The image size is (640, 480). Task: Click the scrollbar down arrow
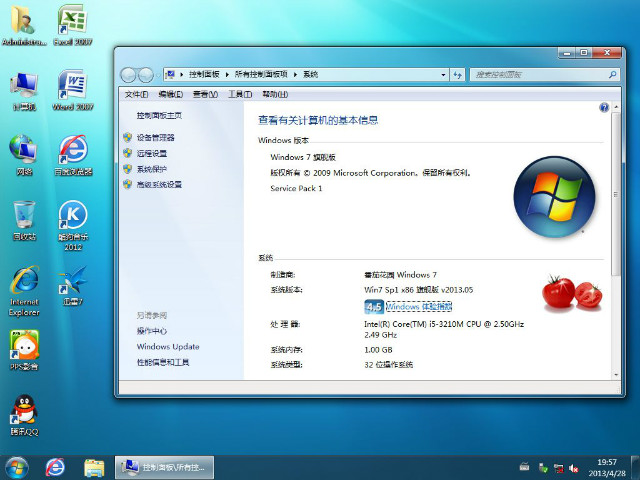[616, 375]
